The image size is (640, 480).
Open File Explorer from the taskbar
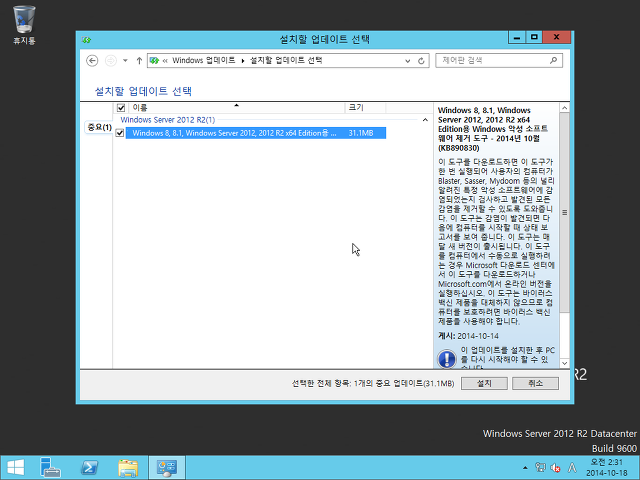click(x=128, y=467)
